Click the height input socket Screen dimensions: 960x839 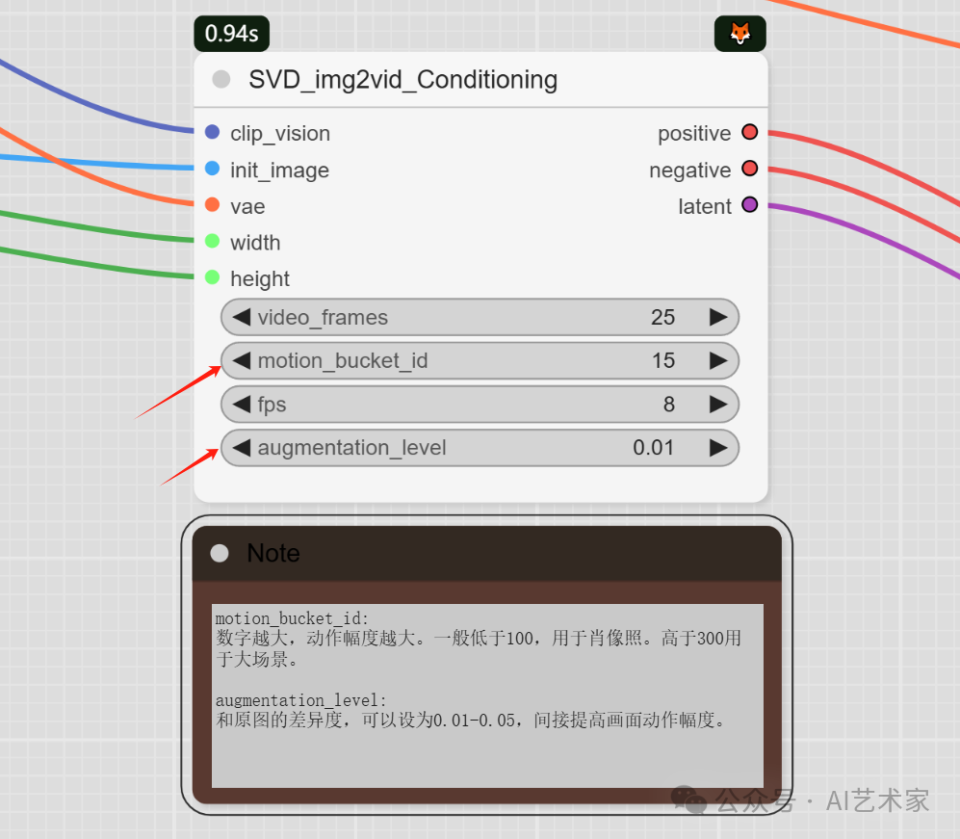tap(212, 277)
